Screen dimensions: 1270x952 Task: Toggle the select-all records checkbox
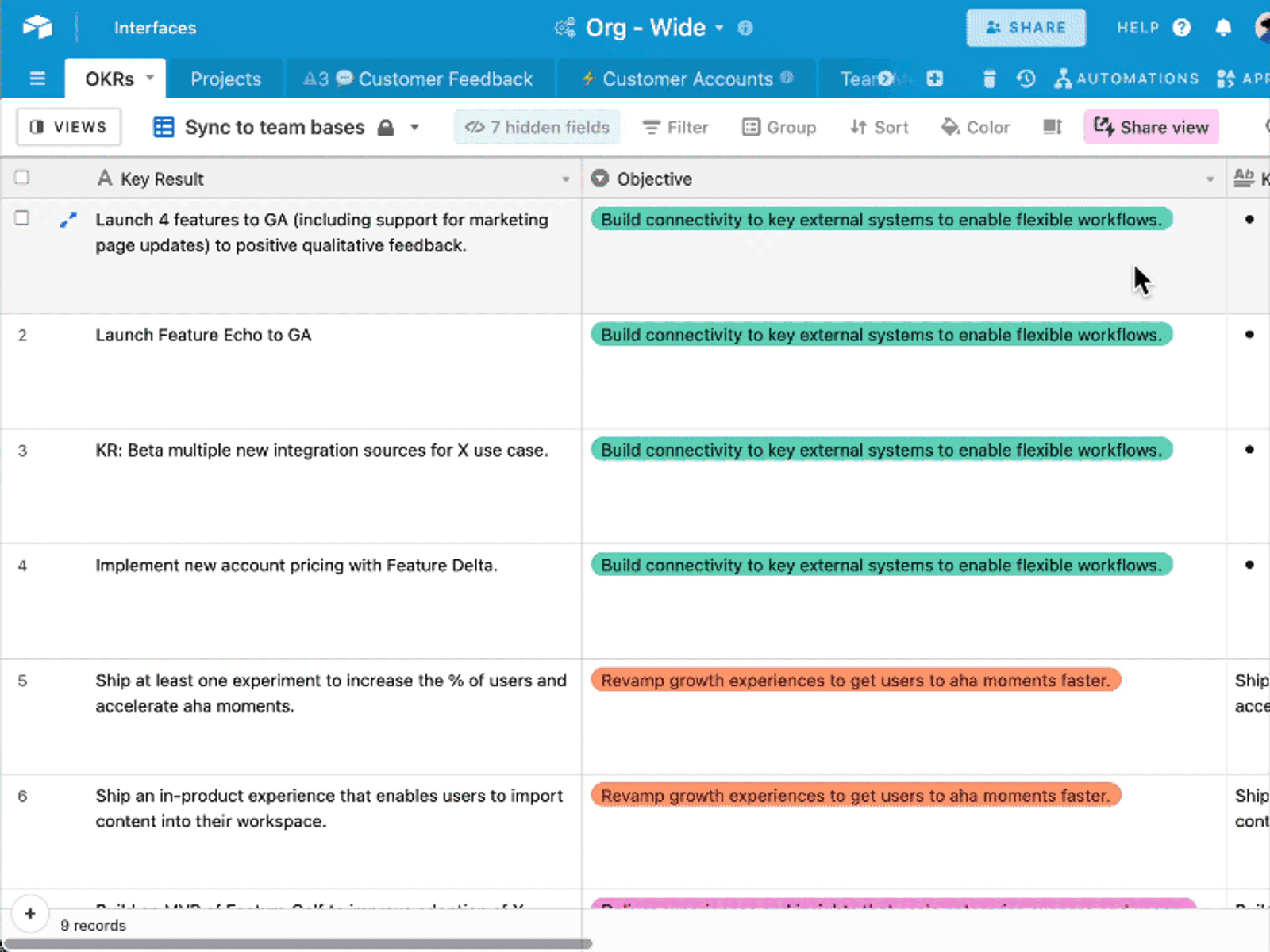click(x=22, y=178)
